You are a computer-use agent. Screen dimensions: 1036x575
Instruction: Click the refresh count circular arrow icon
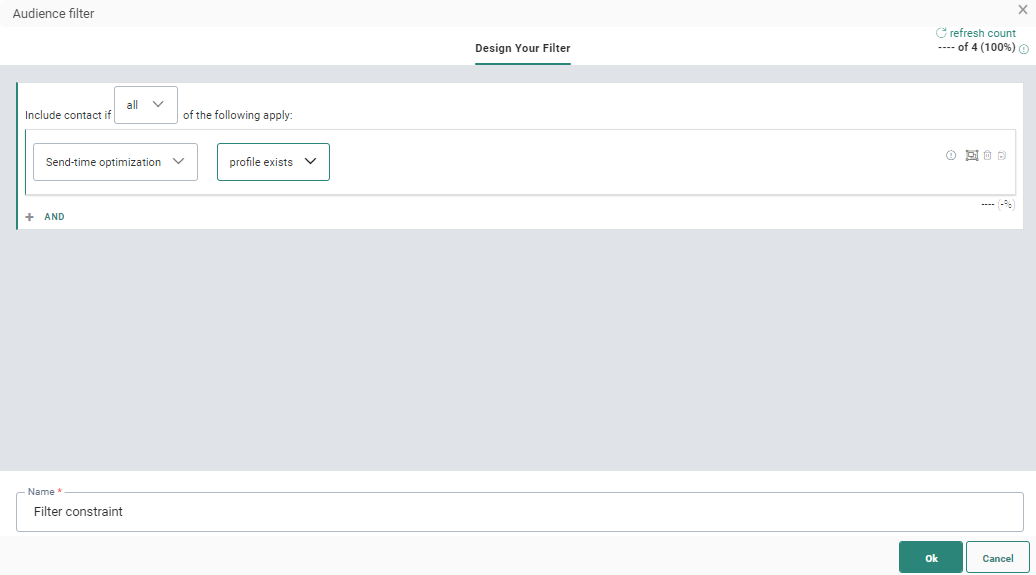[941, 33]
